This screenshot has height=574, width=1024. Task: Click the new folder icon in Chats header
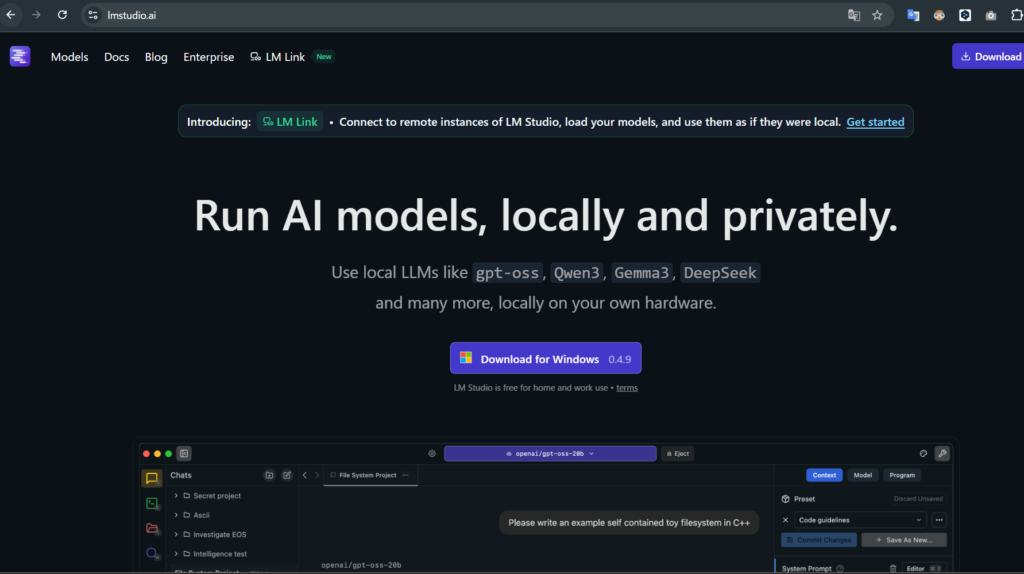click(x=269, y=475)
